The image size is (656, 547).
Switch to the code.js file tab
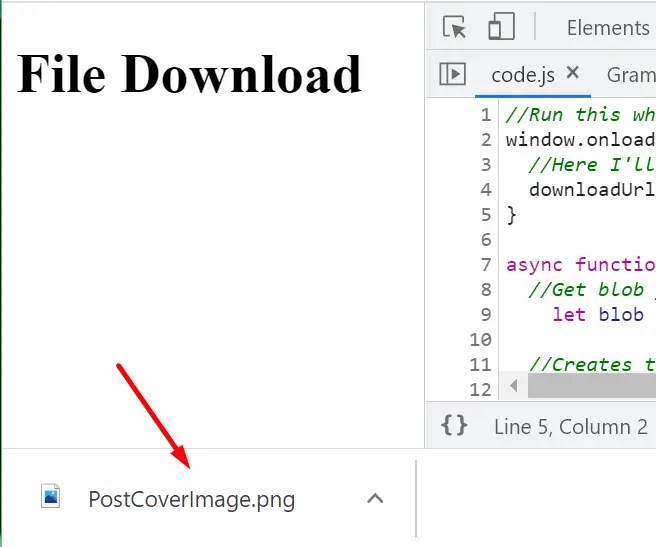point(523,75)
